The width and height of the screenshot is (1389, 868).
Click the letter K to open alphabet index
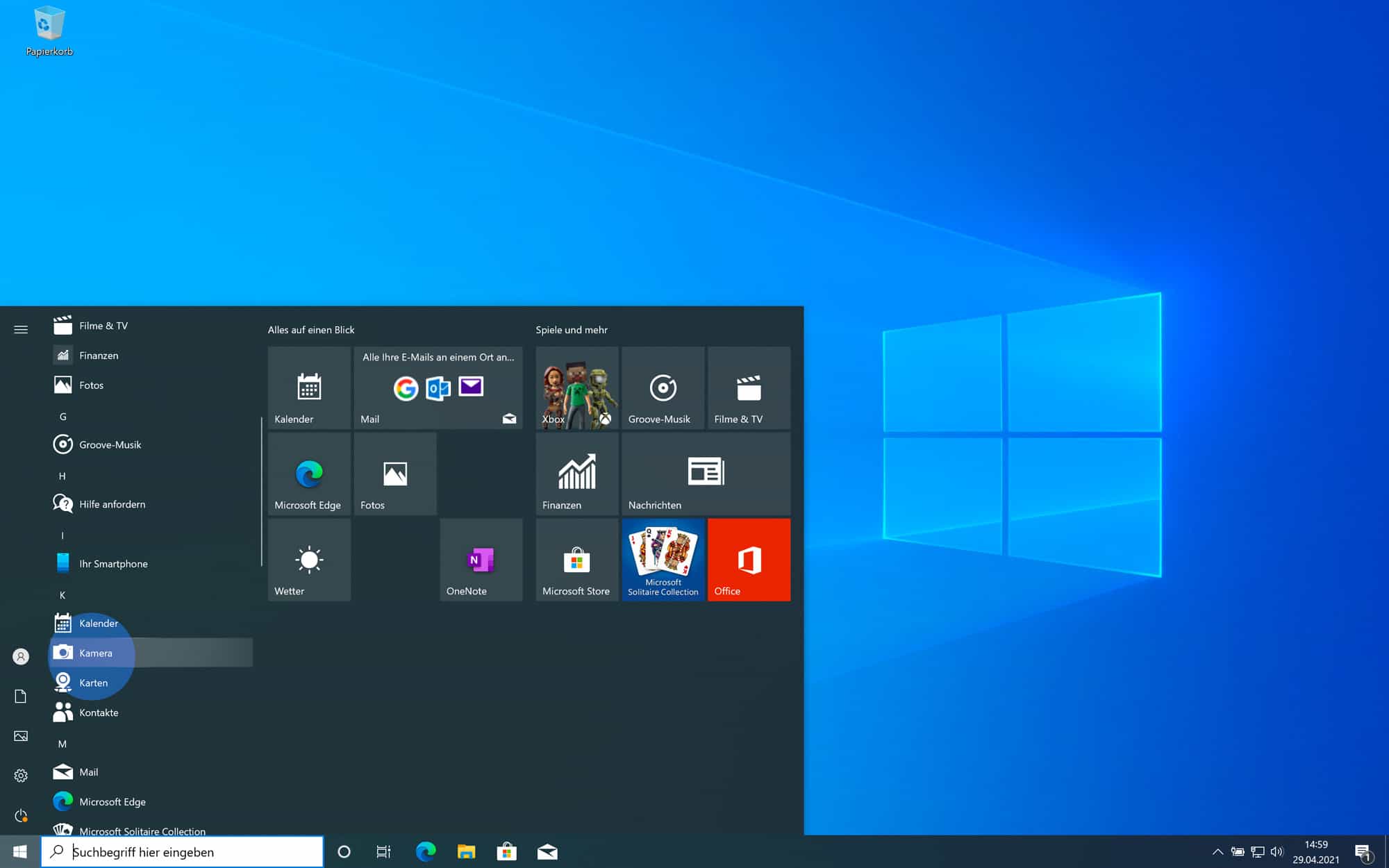pyautogui.click(x=62, y=595)
